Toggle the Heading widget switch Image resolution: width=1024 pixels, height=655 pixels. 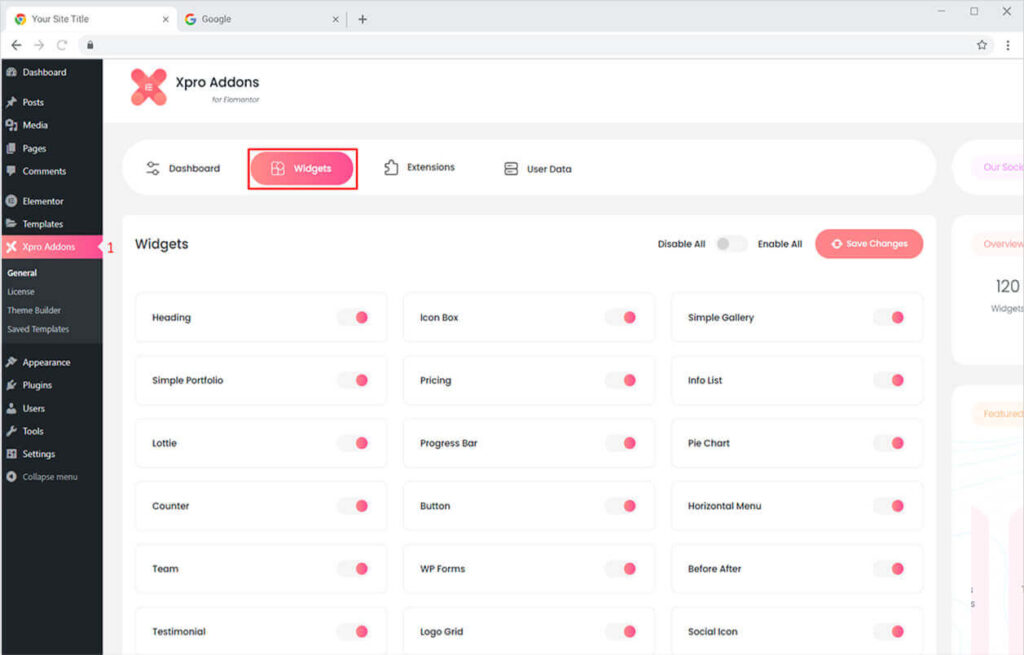pyautogui.click(x=353, y=317)
